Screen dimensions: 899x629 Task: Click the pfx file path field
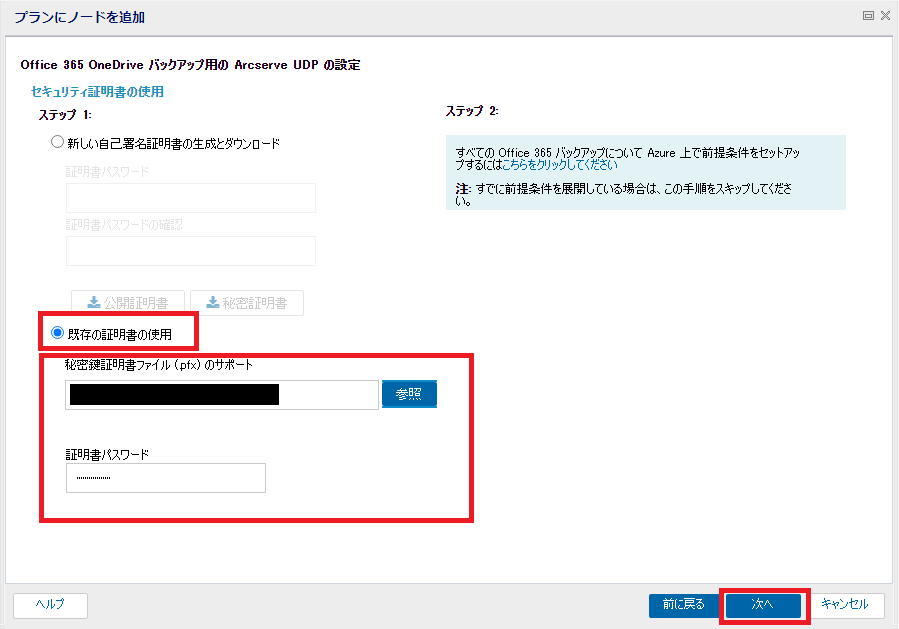222,394
